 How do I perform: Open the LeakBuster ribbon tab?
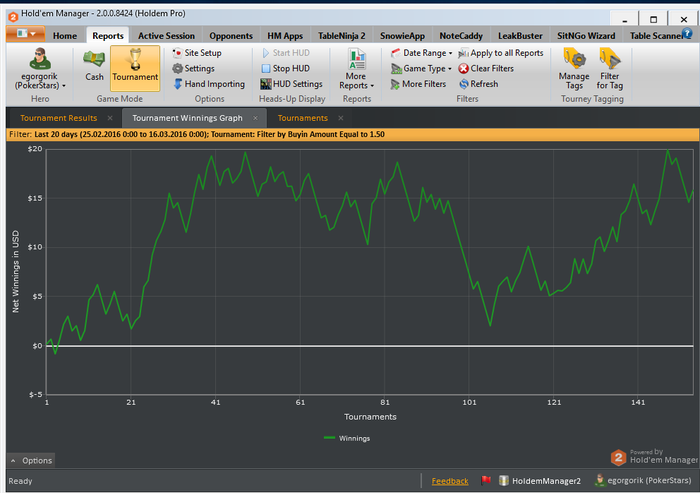pos(520,36)
